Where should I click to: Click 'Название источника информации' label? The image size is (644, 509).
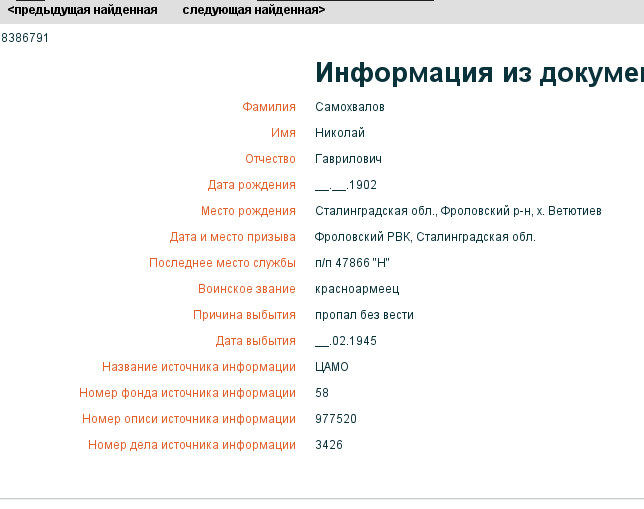[x=199, y=367]
